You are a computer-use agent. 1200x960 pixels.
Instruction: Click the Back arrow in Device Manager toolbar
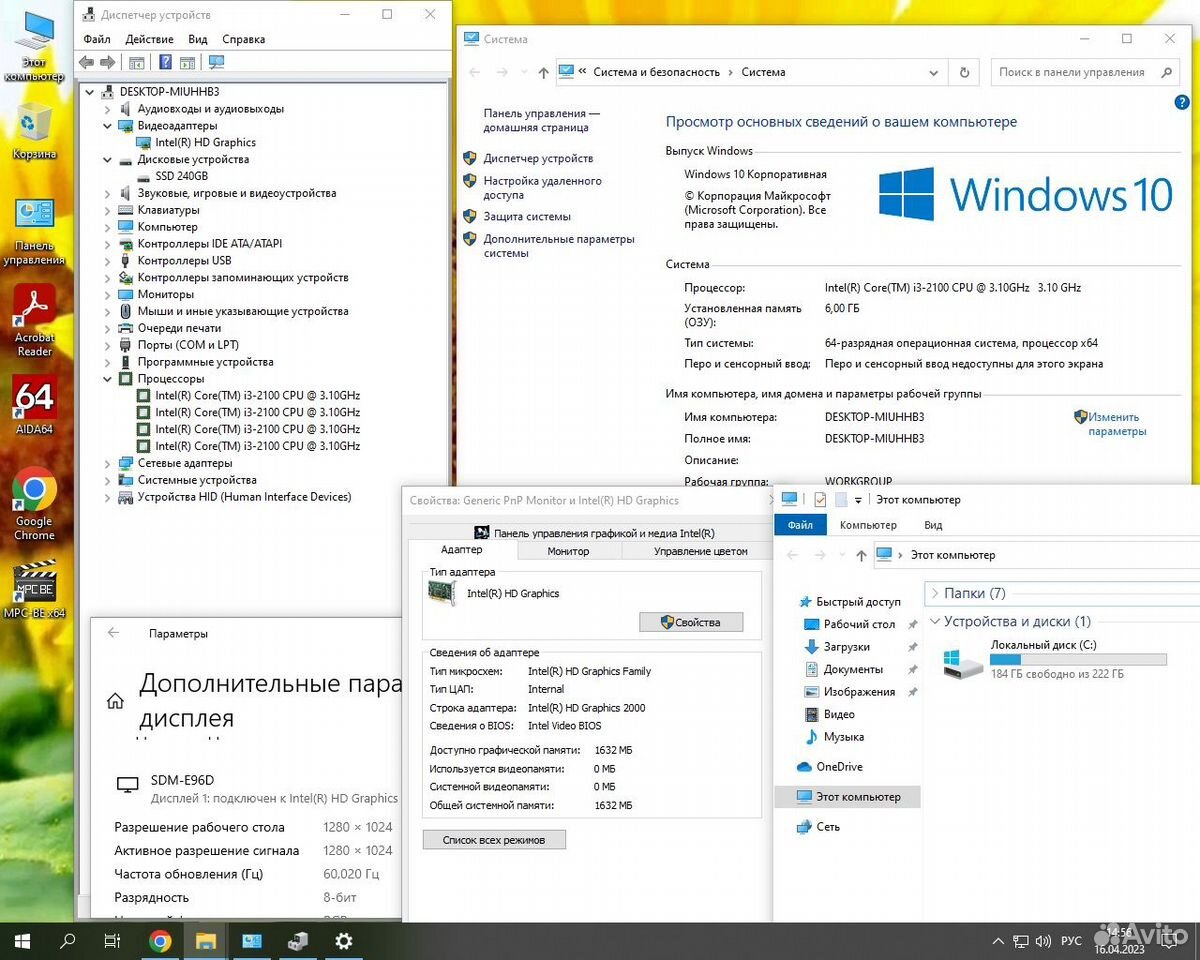[x=86, y=62]
